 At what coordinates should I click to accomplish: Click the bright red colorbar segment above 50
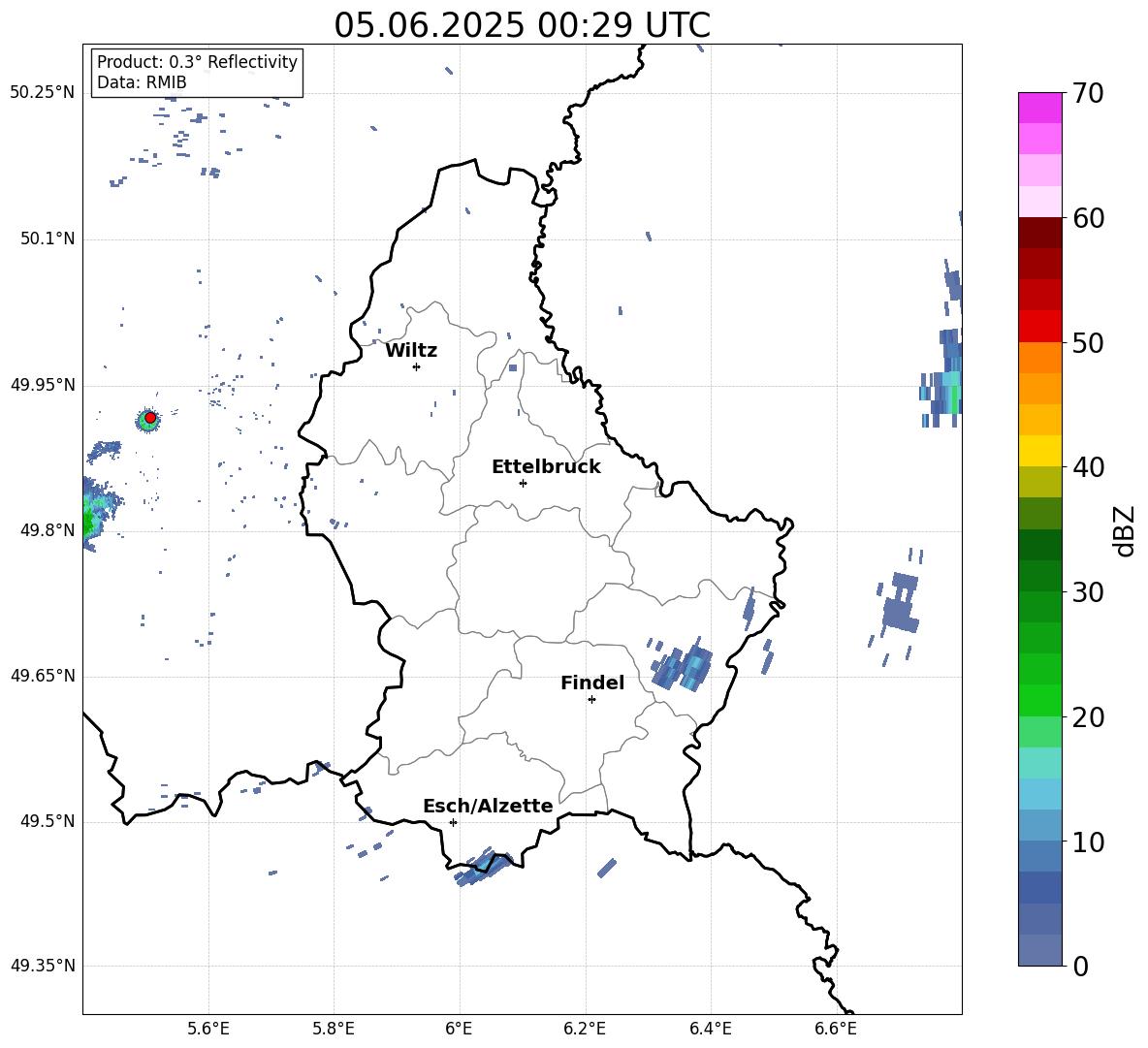pyautogui.click(x=1039, y=327)
